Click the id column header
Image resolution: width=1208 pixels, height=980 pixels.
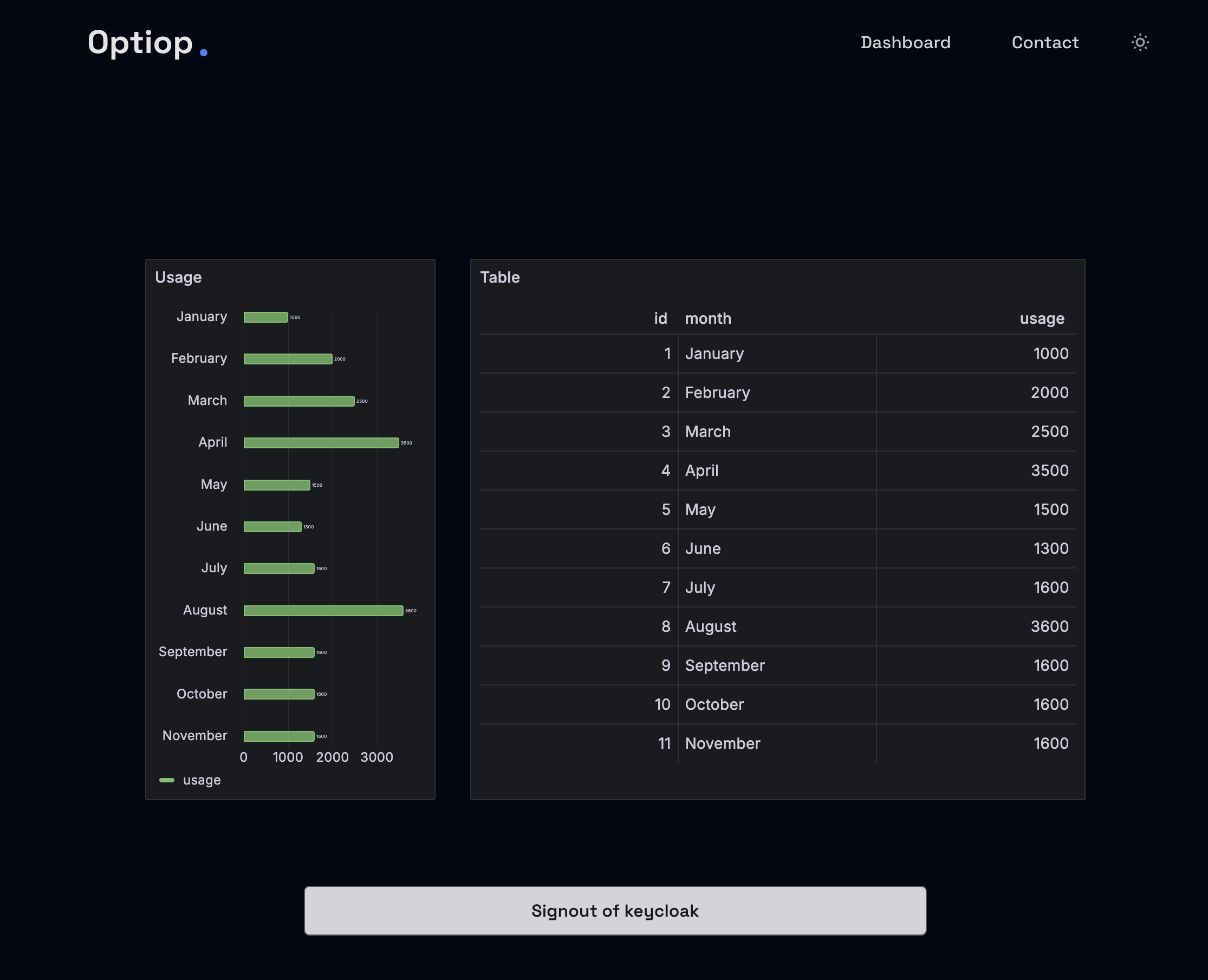[x=661, y=318]
